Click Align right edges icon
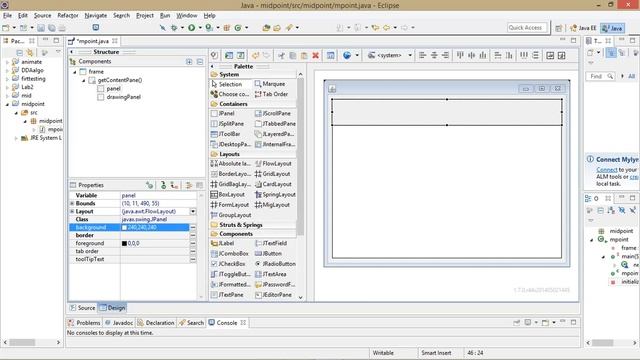This screenshot has height=360, width=640. coord(445,56)
